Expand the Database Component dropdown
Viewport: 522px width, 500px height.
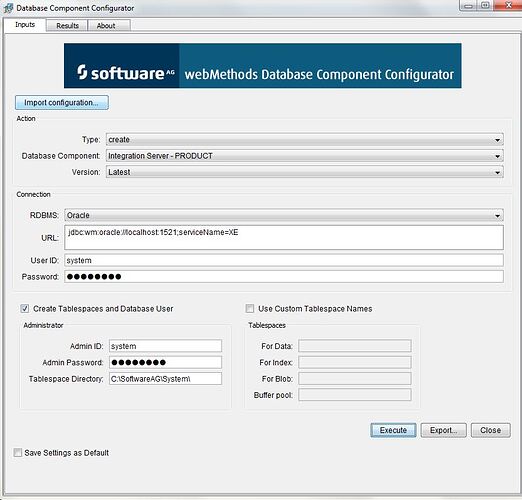(x=305, y=156)
